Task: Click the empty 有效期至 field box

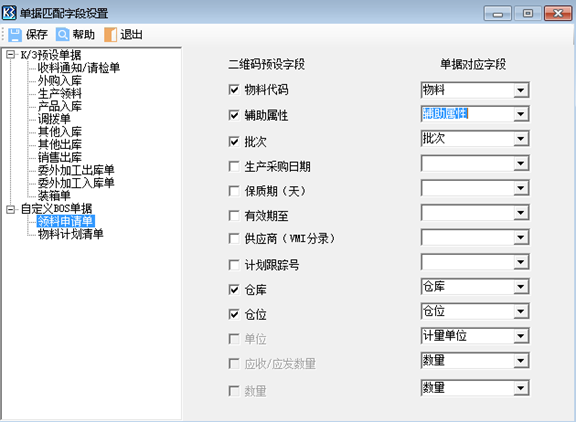Action: coord(475,213)
